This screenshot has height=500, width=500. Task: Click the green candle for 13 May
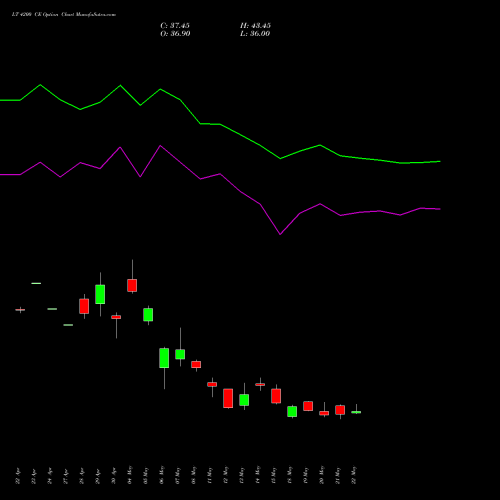[x=244, y=400]
